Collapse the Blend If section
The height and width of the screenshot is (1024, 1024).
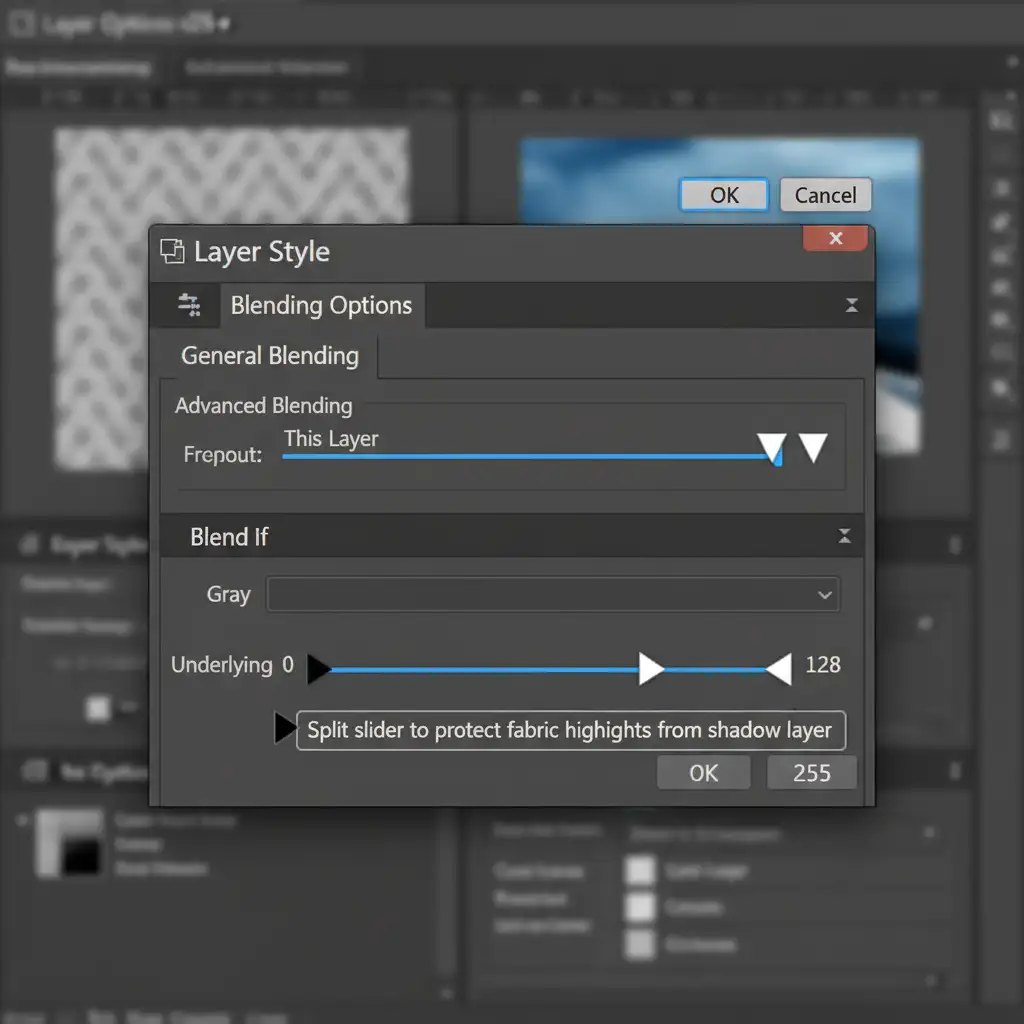tap(845, 537)
